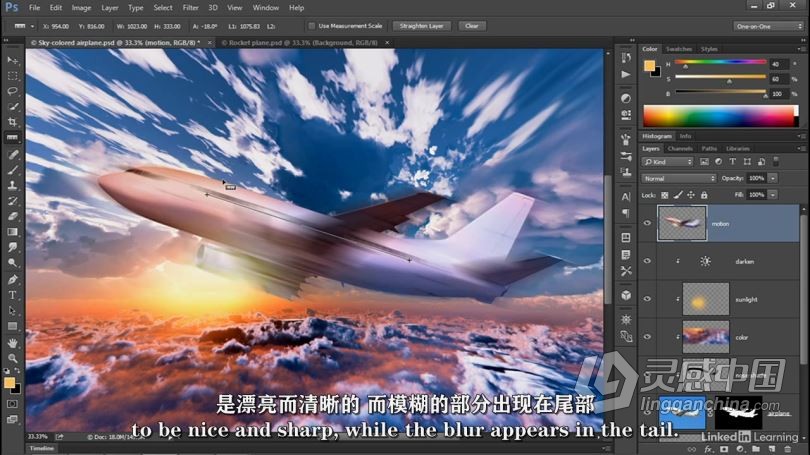This screenshot has height=455, width=810.
Task: Open the Layers panel flyout menu
Action: [x=801, y=149]
